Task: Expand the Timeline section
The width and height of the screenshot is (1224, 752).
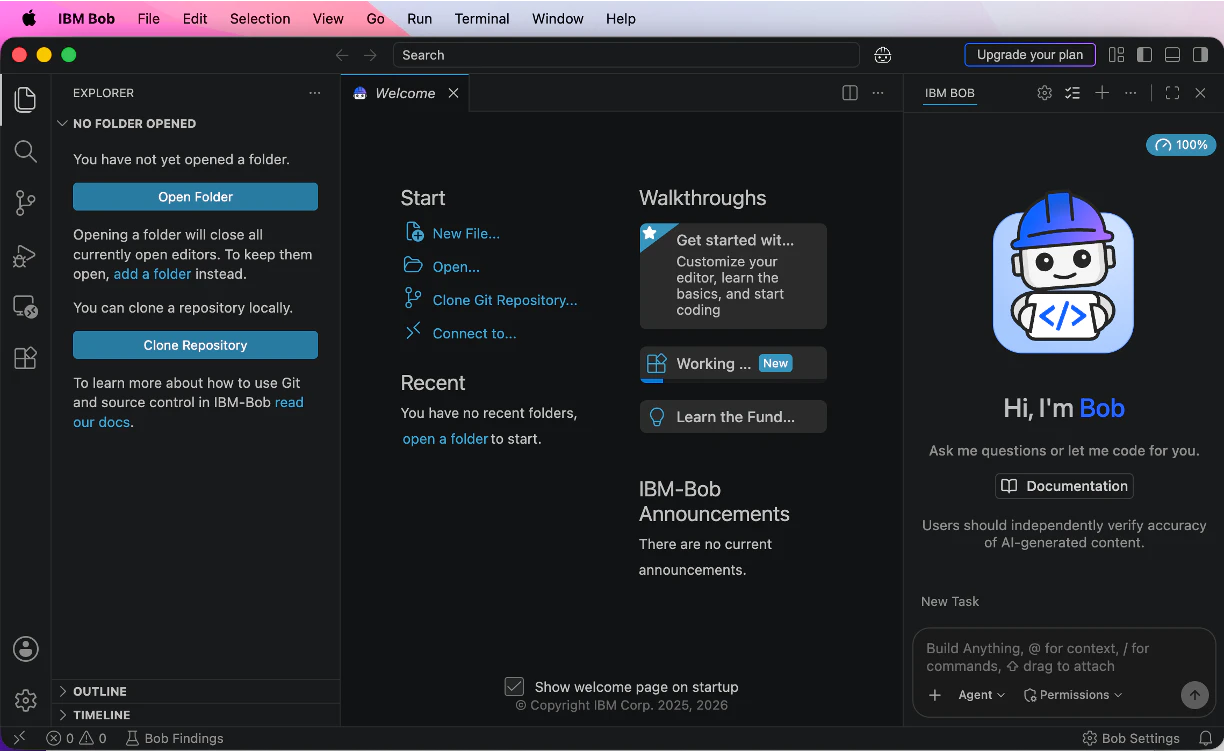Action: pyautogui.click(x=196, y=715)
